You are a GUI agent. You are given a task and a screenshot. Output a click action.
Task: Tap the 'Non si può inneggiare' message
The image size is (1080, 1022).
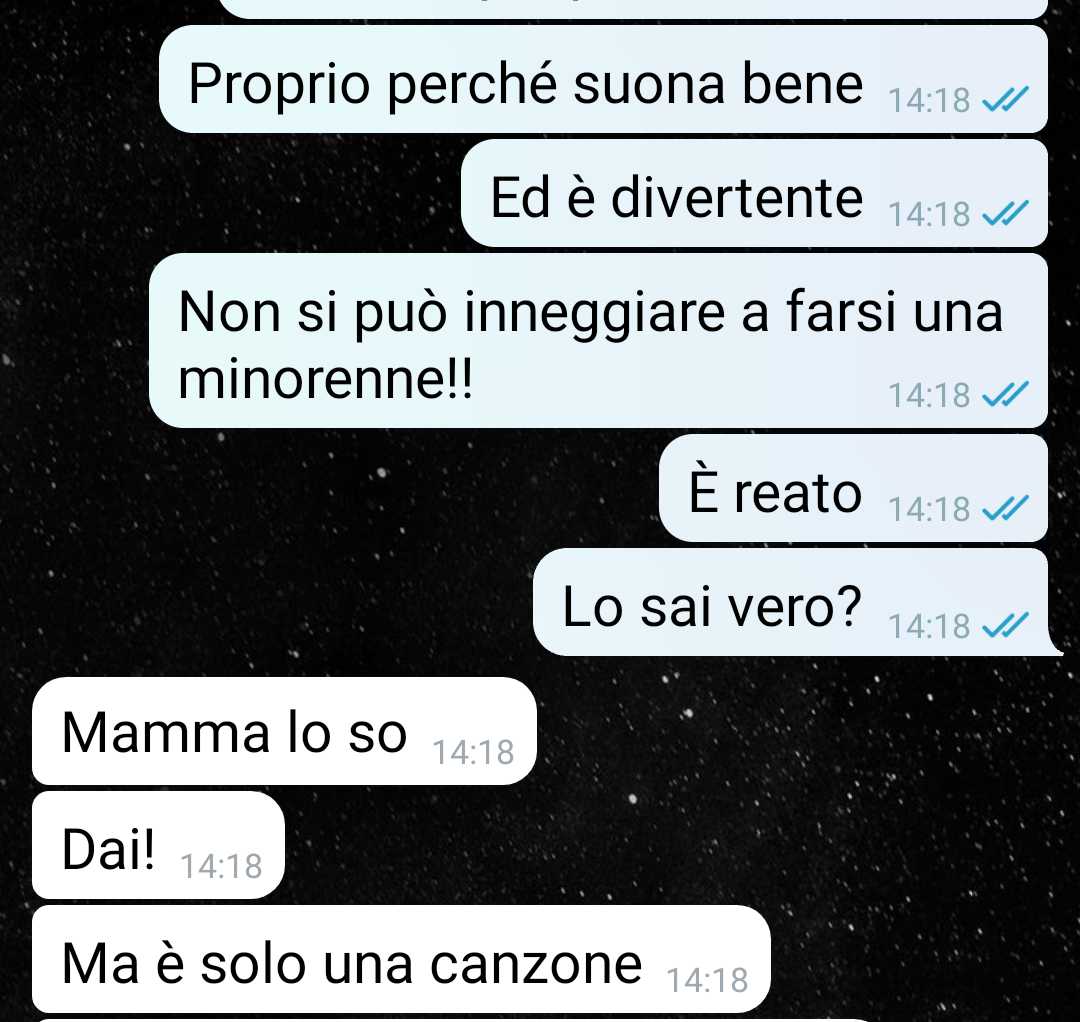pos(599,340)
